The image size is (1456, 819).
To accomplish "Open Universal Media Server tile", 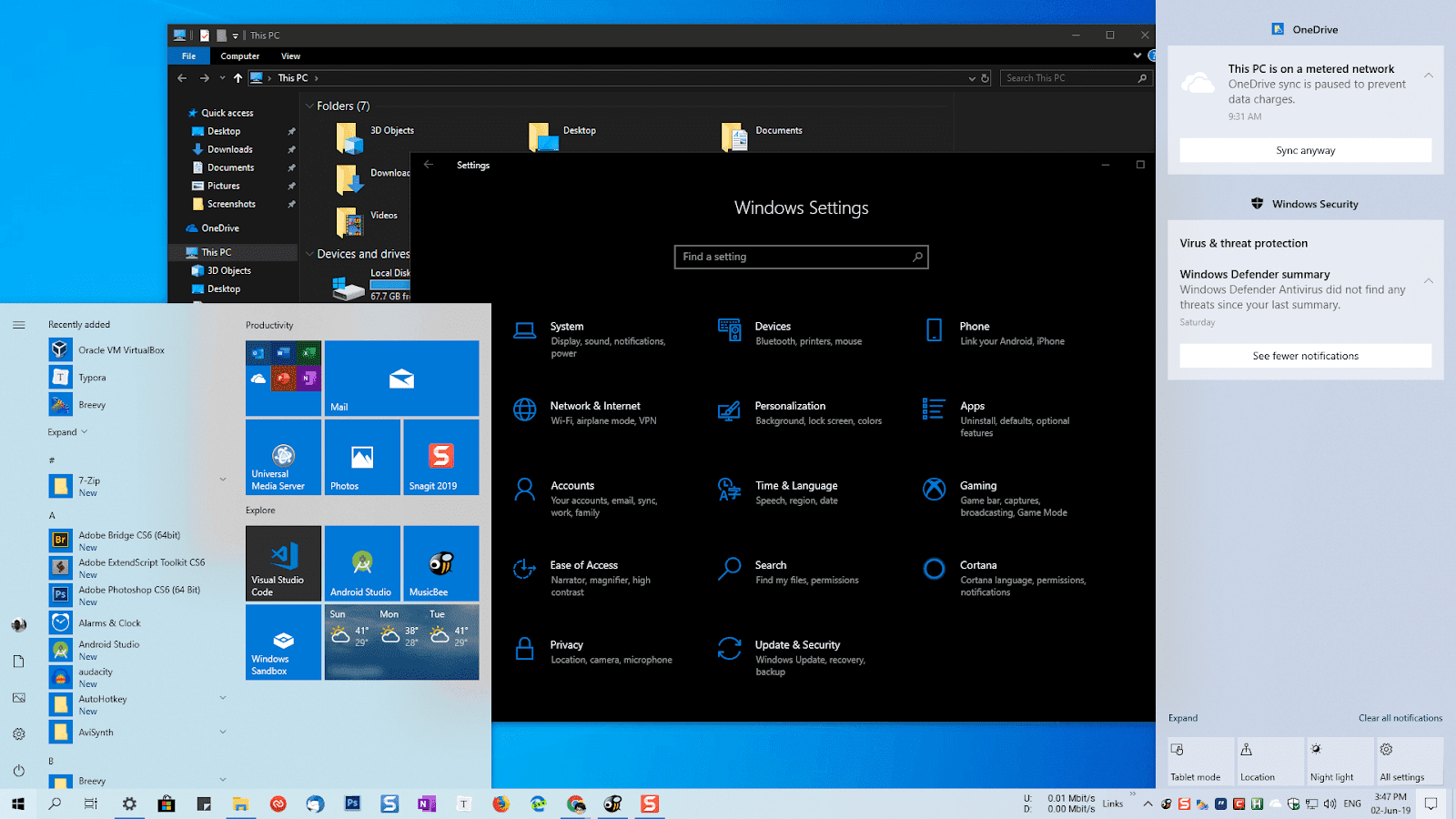I will pyautogui.click(x=283, y=457).
